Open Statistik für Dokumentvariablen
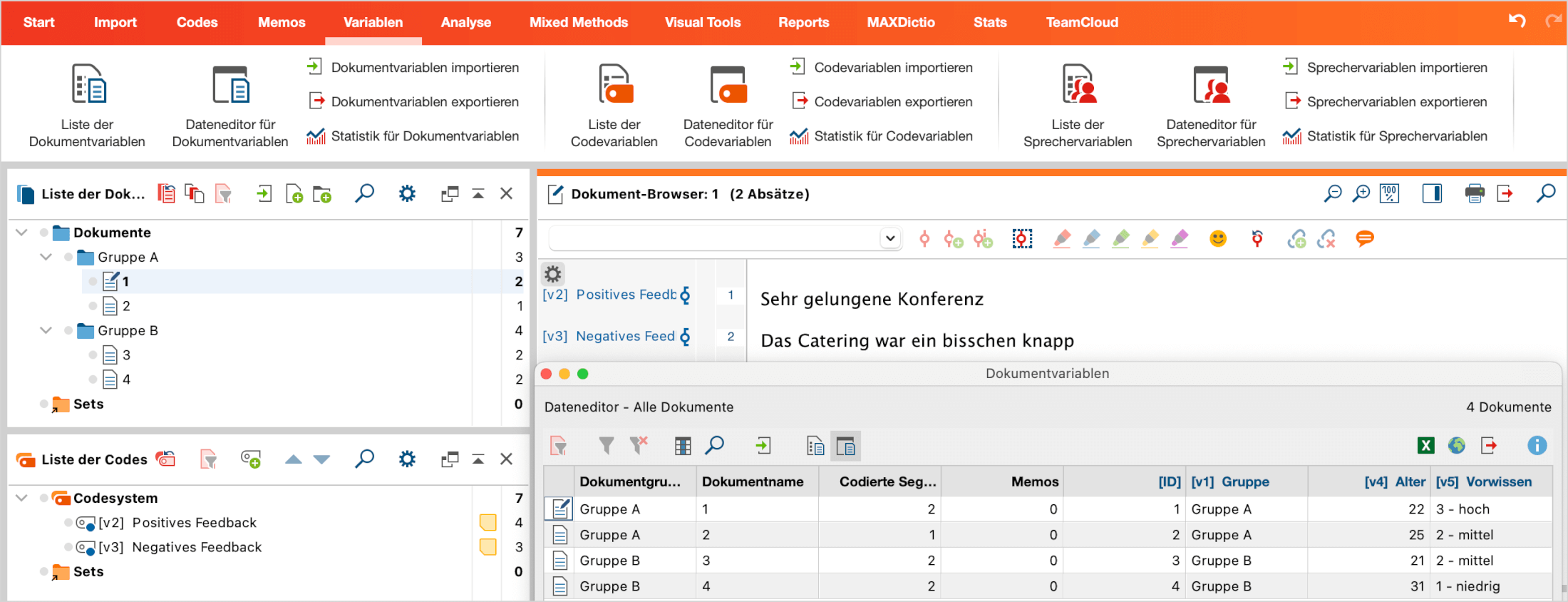This screenshot has width=1568, height=602. (413, 136)
